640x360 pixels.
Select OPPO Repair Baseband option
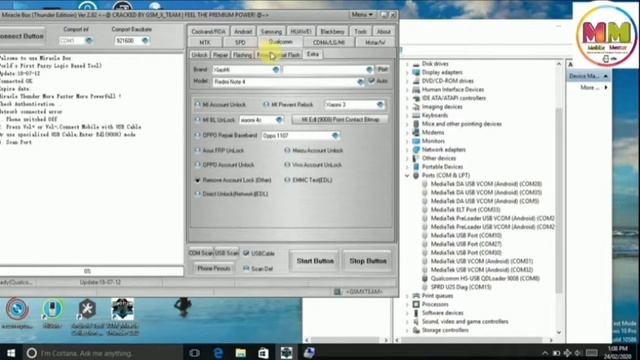pyautogui.click(x=198, y=135)
